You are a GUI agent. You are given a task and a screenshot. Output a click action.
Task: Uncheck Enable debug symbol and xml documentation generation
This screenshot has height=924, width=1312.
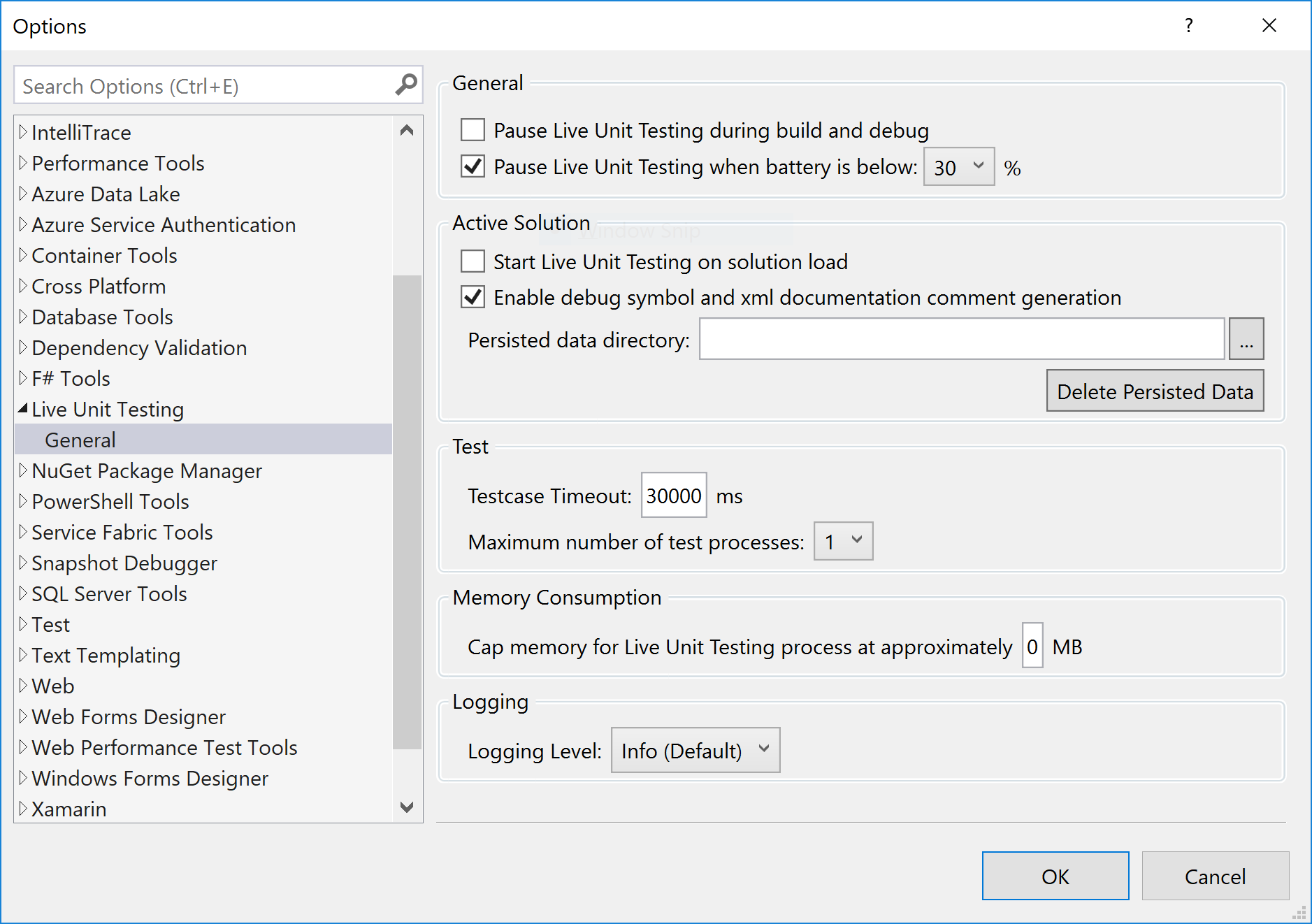(x=473, y=297)
